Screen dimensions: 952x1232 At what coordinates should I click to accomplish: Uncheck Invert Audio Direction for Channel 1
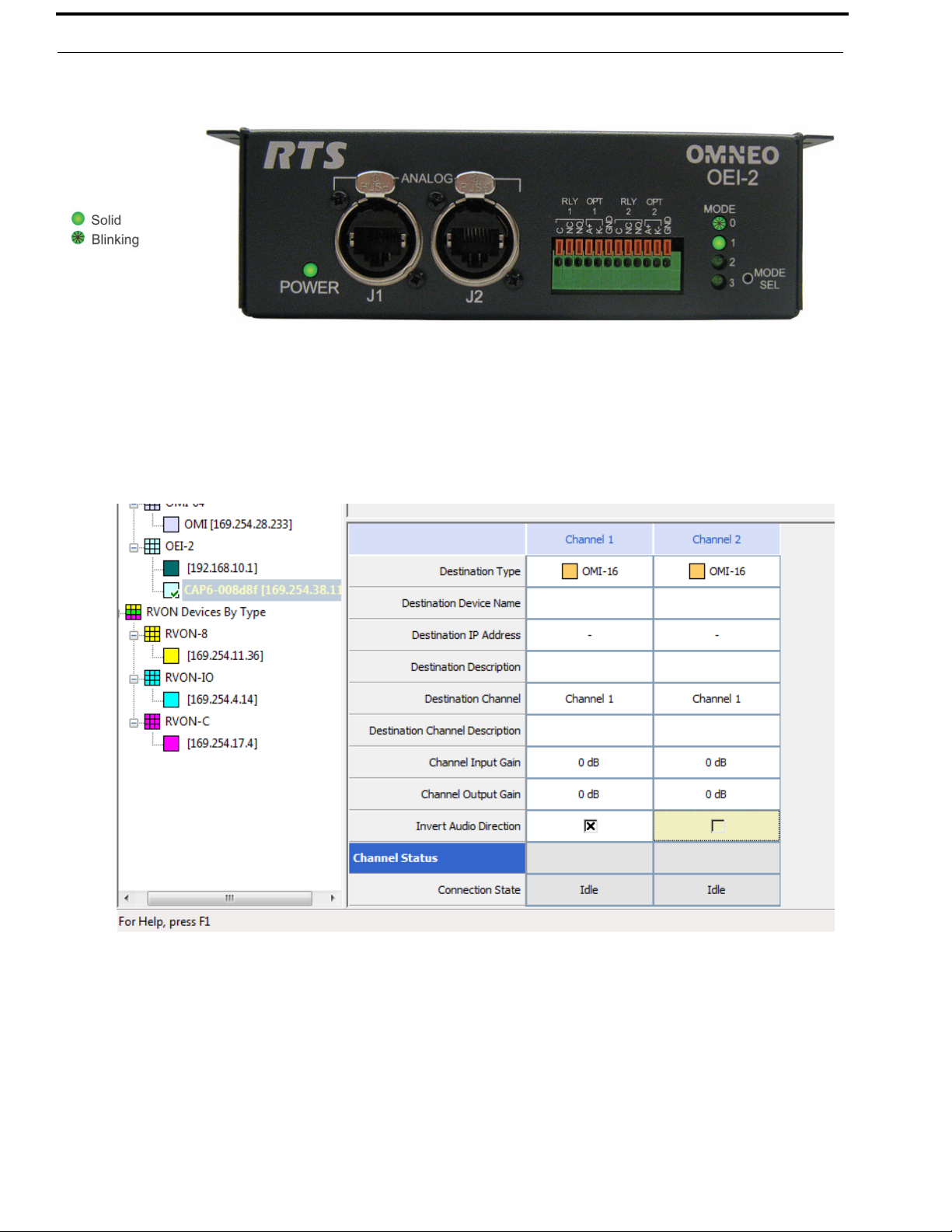(x=590, y=825)
